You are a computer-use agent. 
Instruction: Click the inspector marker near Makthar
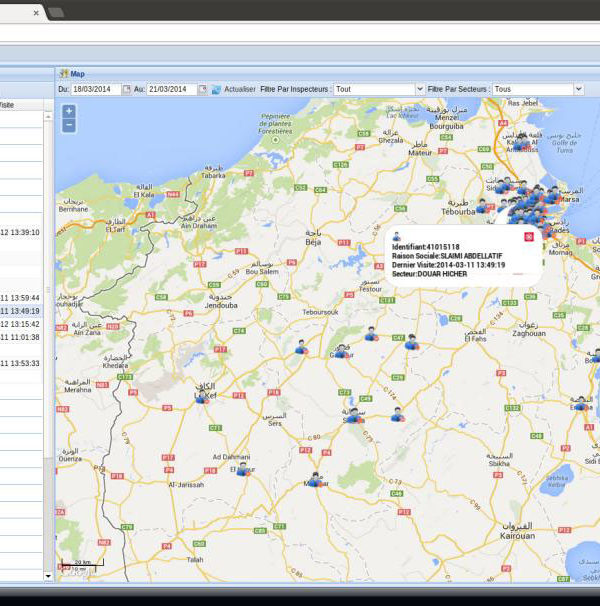(315, 478)
